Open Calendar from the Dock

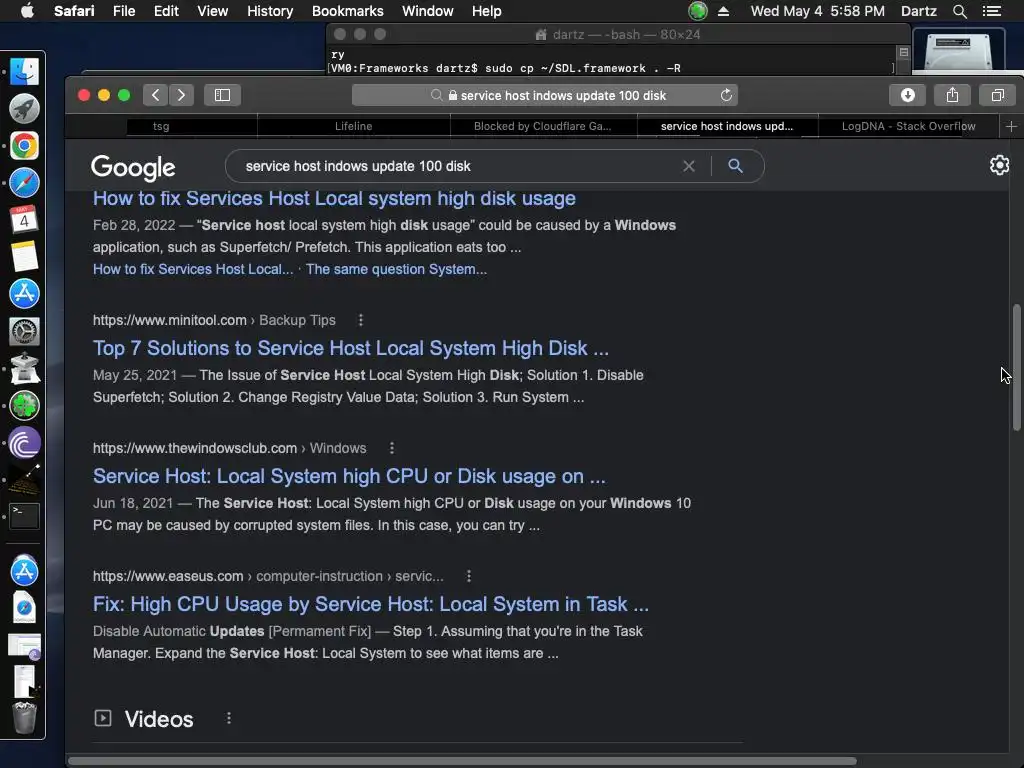point(24,219)
